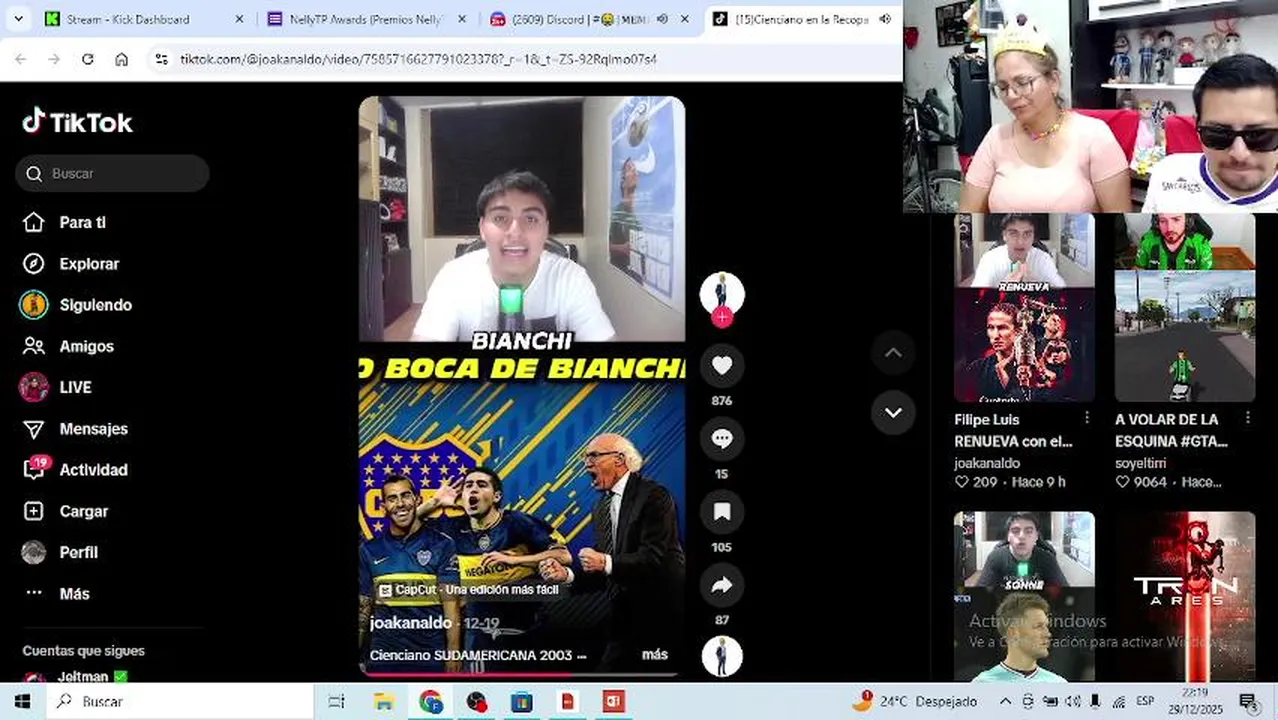Open options for Filipe Luis video

pos(1087,418)
